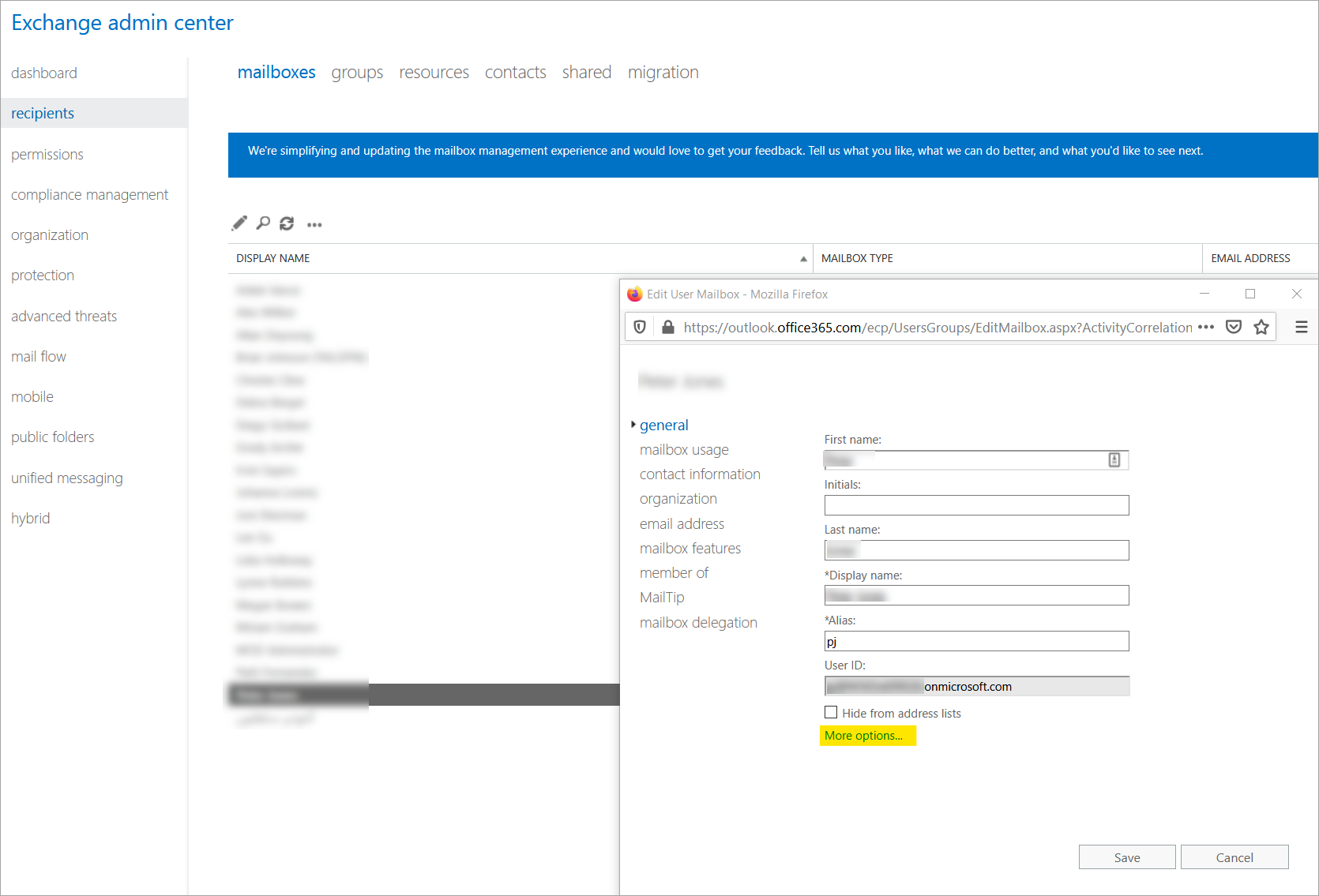Open the page actions ellipsis in the address bar
The width and height of the screenshot is (1319, 896).
point(1206,328)
